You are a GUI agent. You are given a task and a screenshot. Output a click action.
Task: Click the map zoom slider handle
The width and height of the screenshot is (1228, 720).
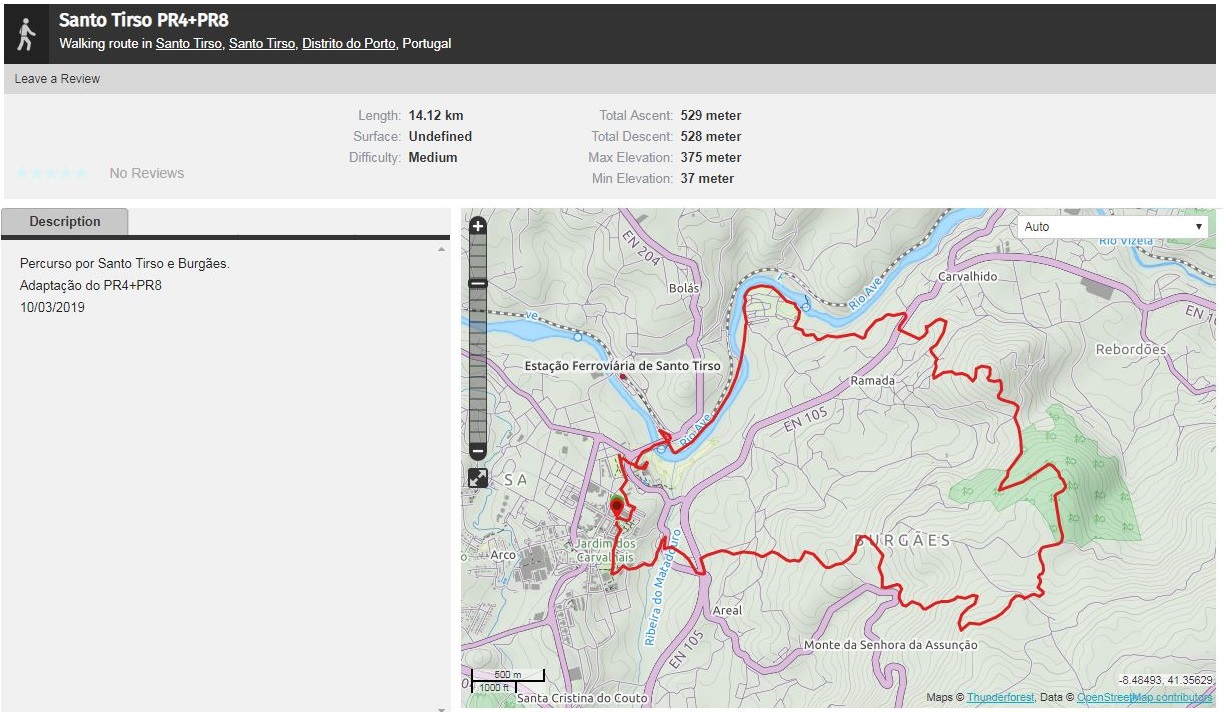pos(478,284)
